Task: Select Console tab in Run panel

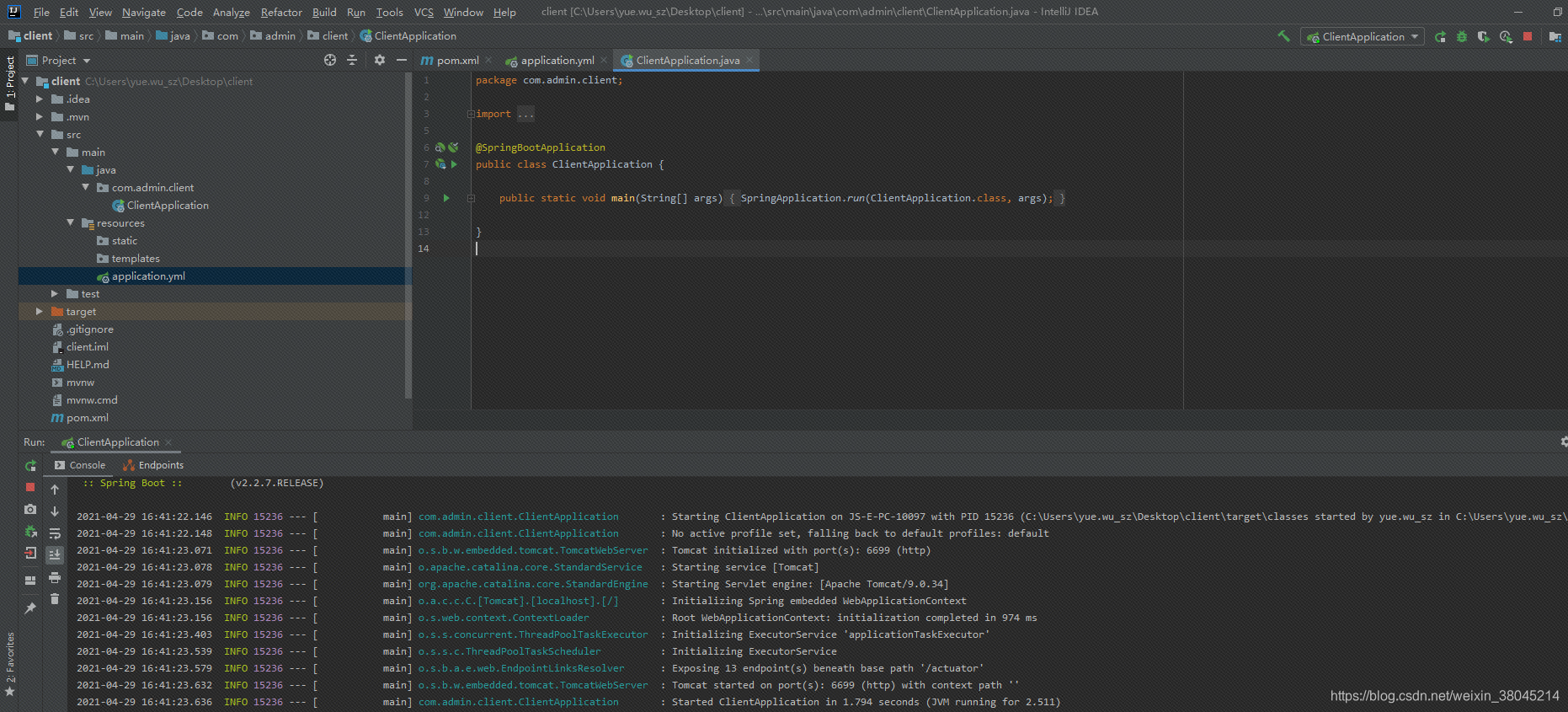Action: pyautogui.click(x=80, y=465)
